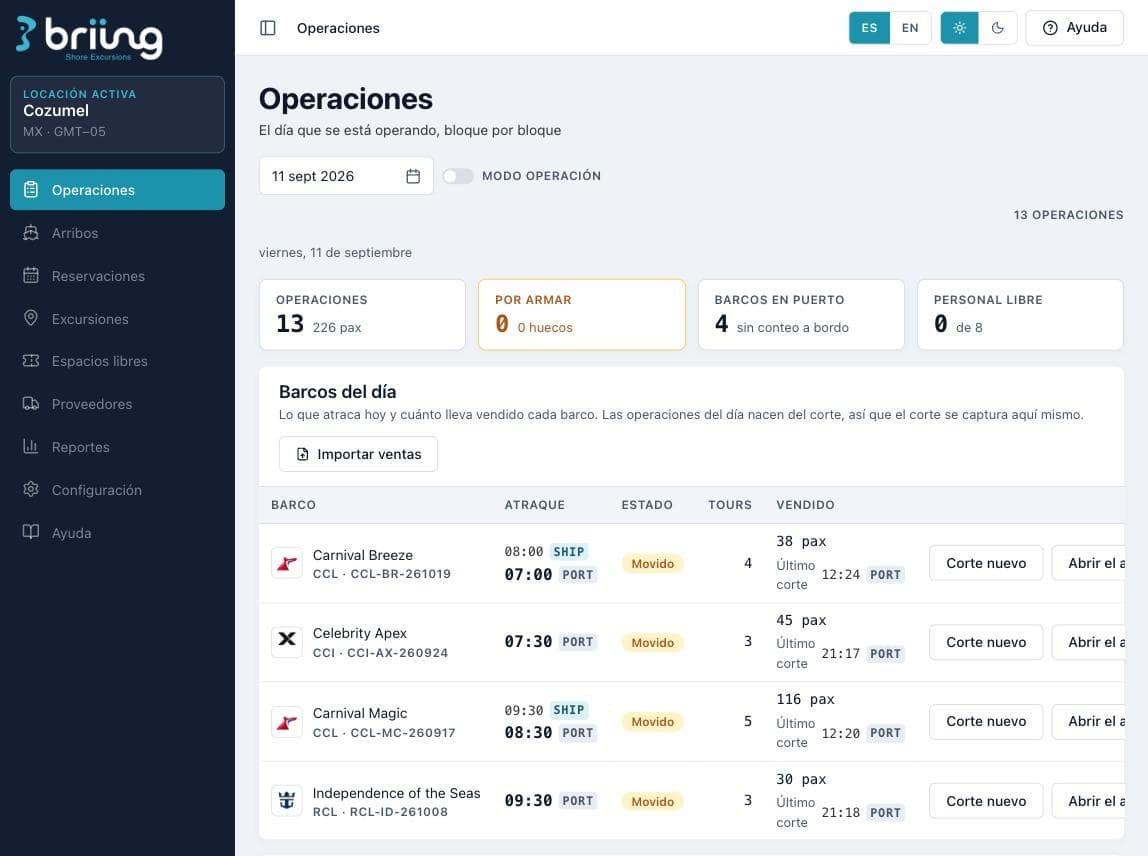Viewport: 1148px width, 856px height.
Task: Click the VENDIDO column header
Action: [805, 505]
